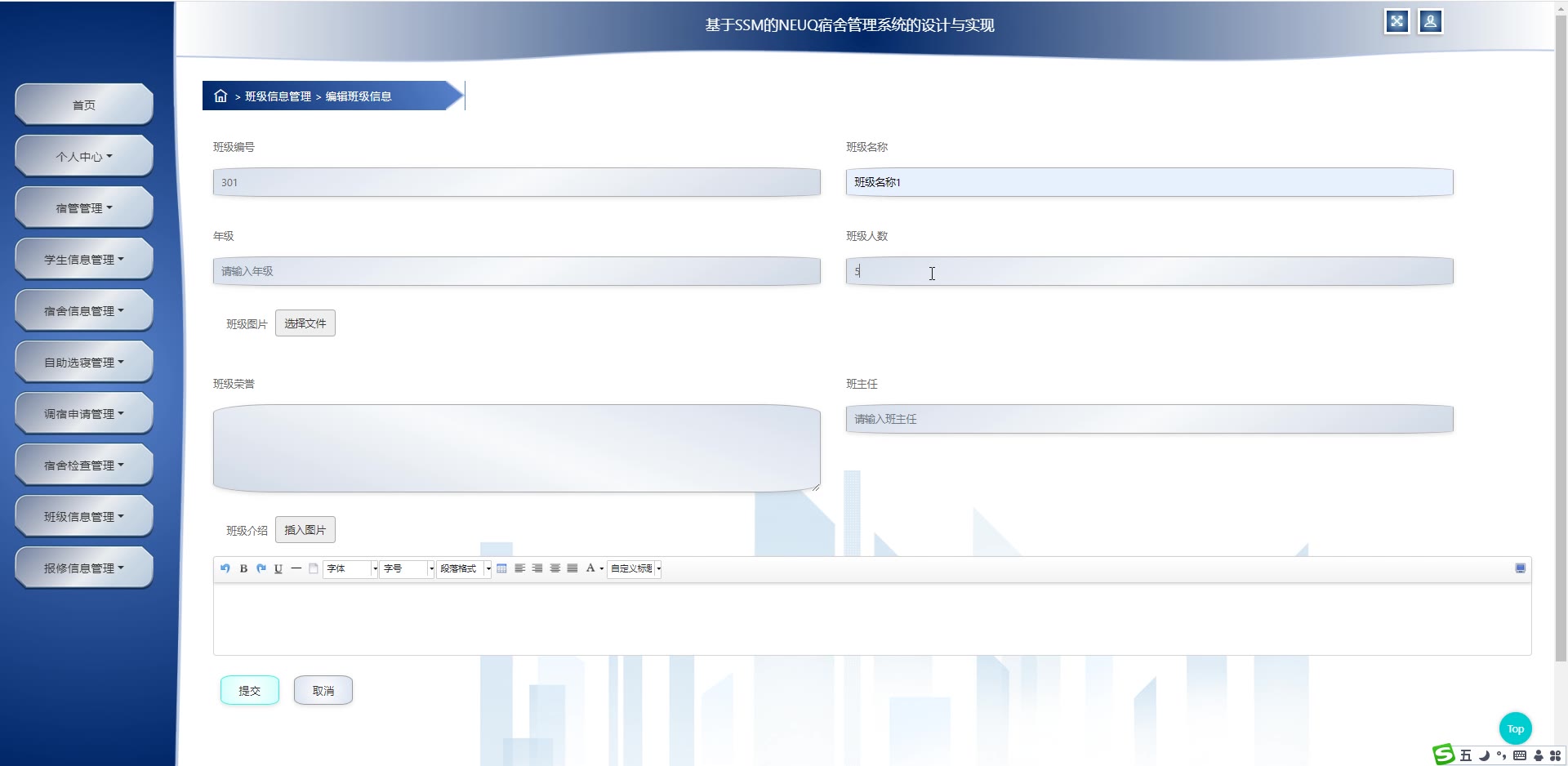Expand the 宿舍检查管理 sidebar menu

84,465
